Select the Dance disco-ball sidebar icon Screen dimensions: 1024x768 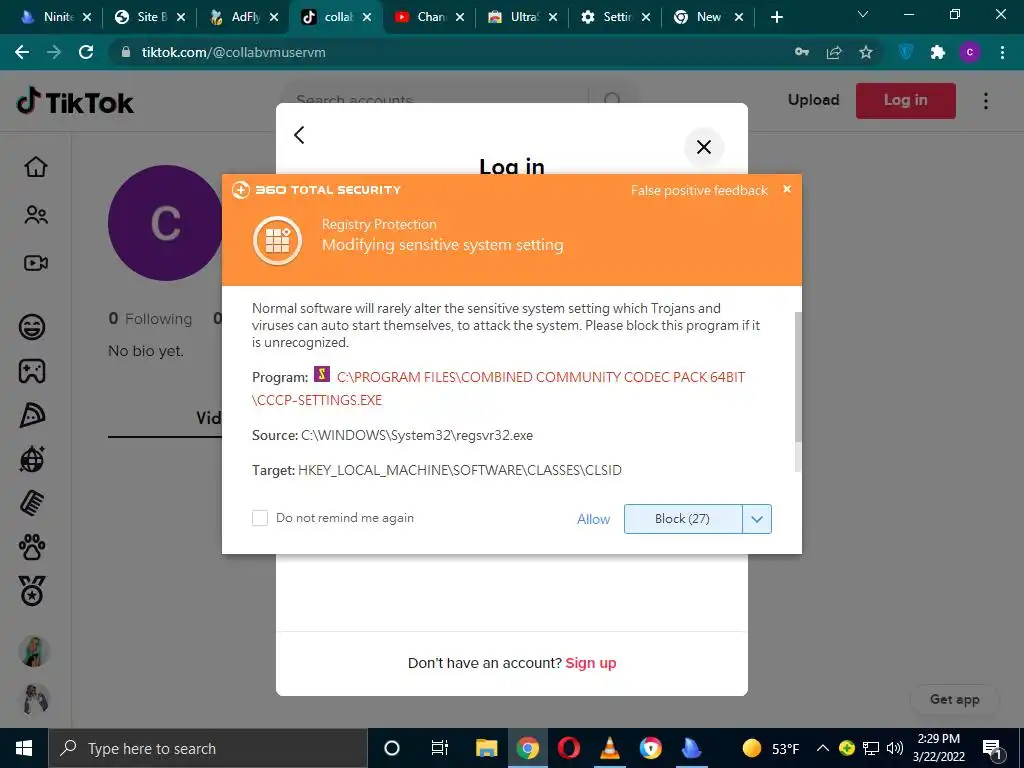pos(32,459)
